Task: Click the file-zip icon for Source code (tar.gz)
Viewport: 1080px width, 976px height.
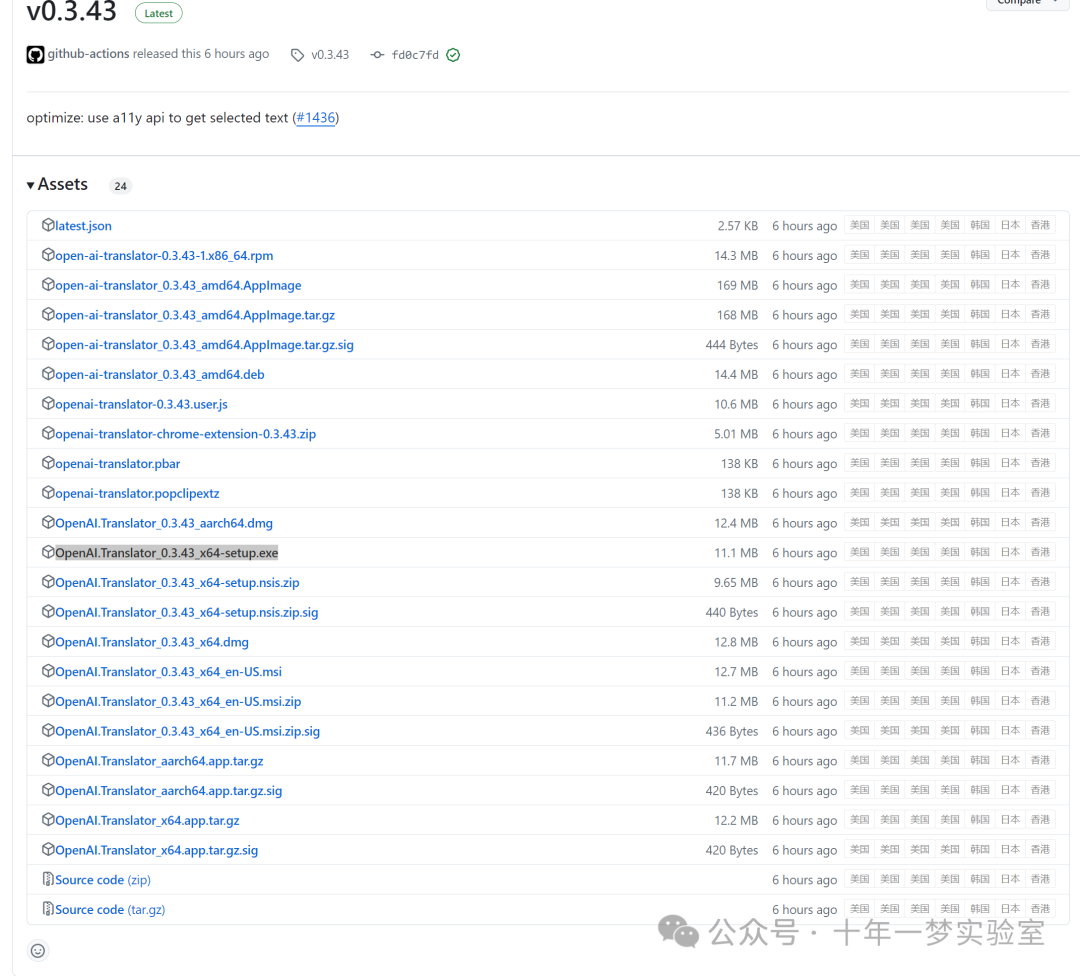Action: [48, 908]
